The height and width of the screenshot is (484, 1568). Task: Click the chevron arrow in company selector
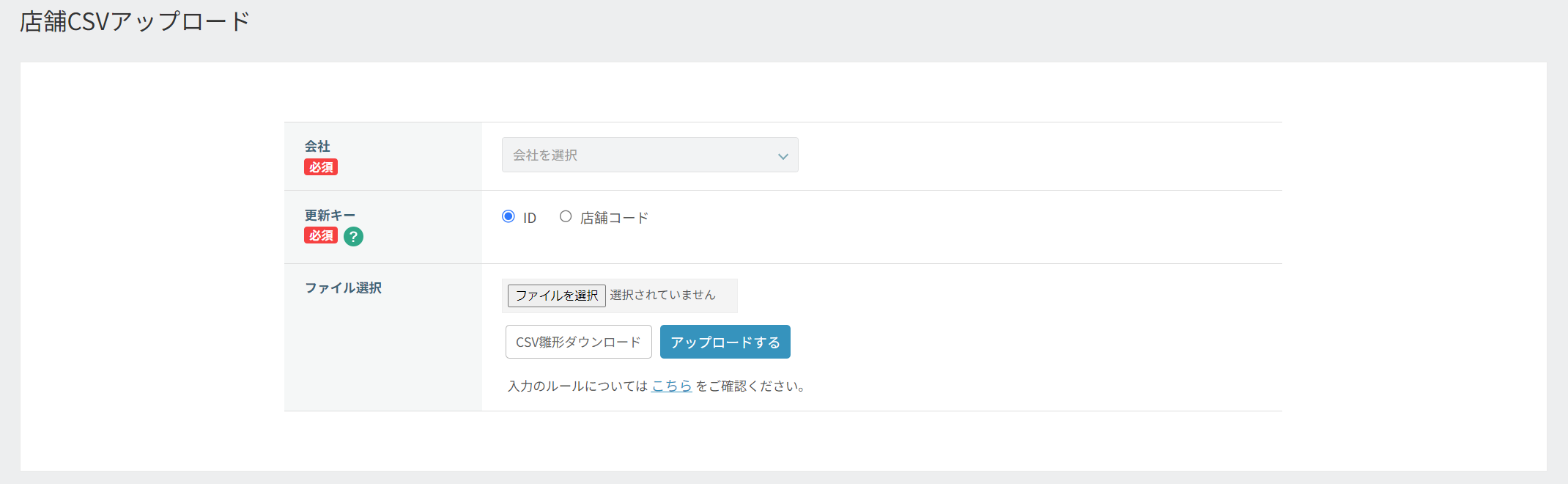783,156
